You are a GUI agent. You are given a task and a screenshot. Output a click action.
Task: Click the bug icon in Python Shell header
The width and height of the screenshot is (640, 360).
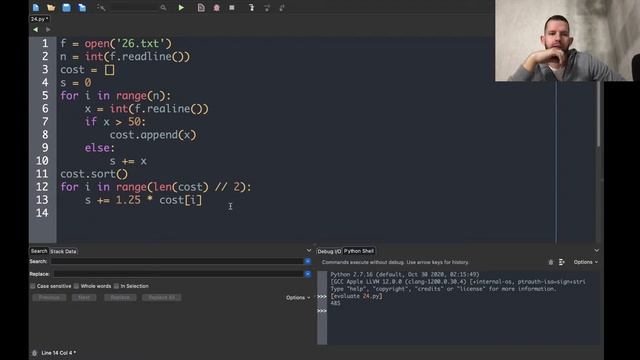(x=551, y=262)
